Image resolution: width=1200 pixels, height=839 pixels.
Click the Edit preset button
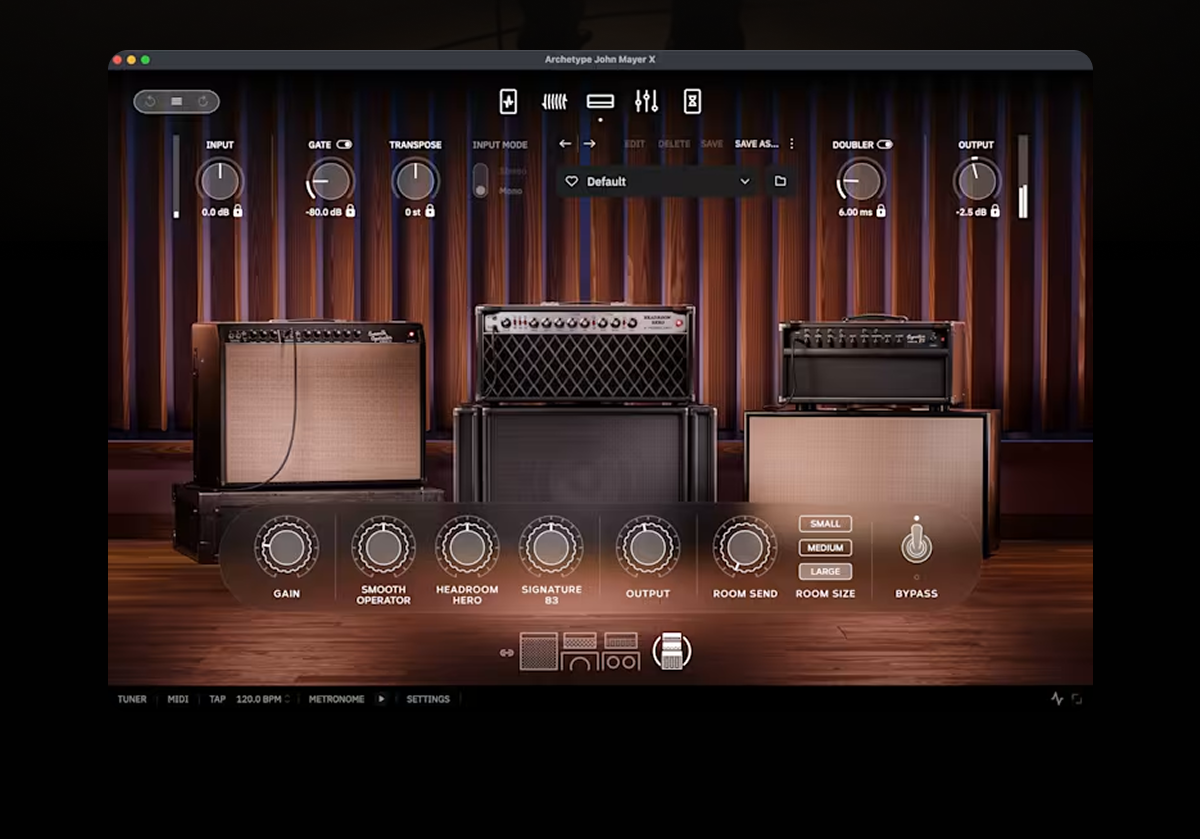(635, 144)
